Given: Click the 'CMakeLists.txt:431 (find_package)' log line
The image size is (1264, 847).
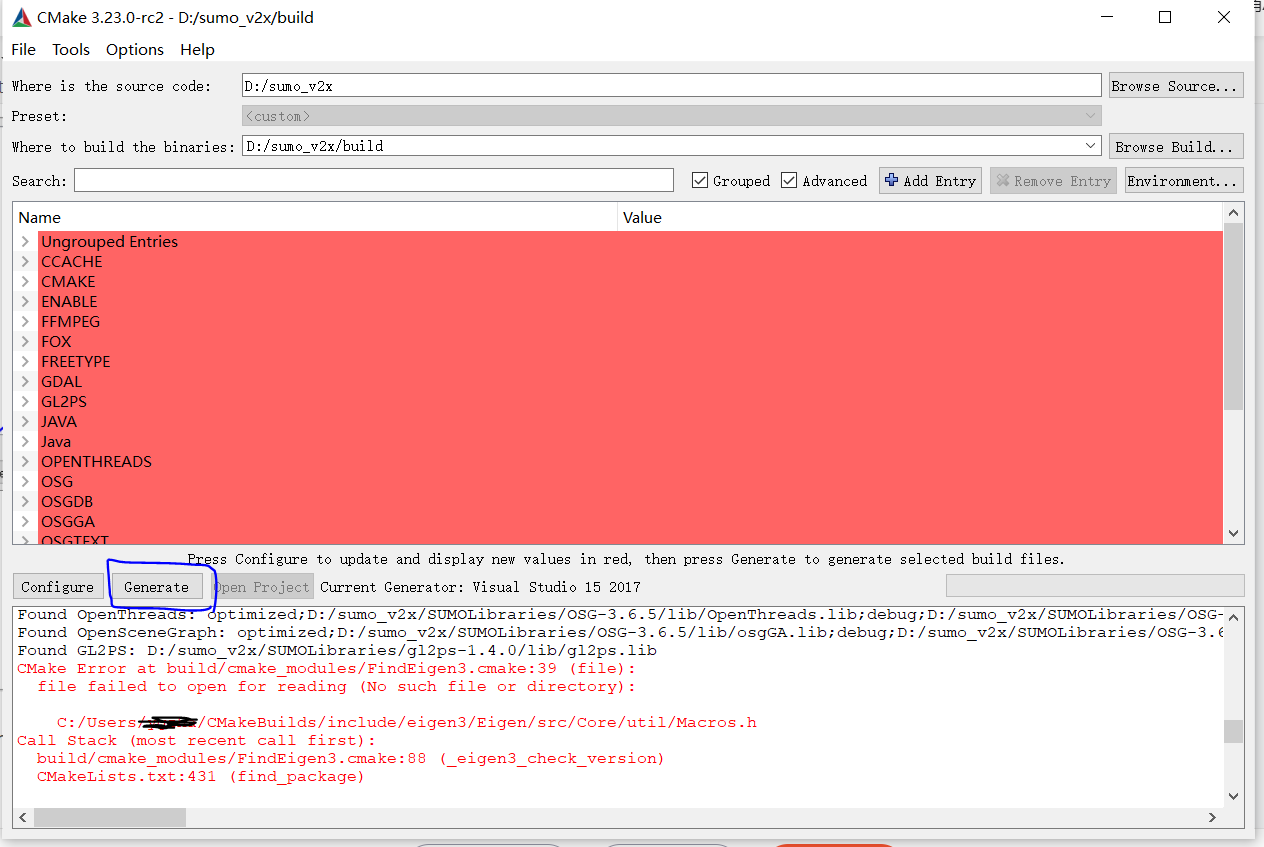Looking at the screenshot, I should 201,776.
